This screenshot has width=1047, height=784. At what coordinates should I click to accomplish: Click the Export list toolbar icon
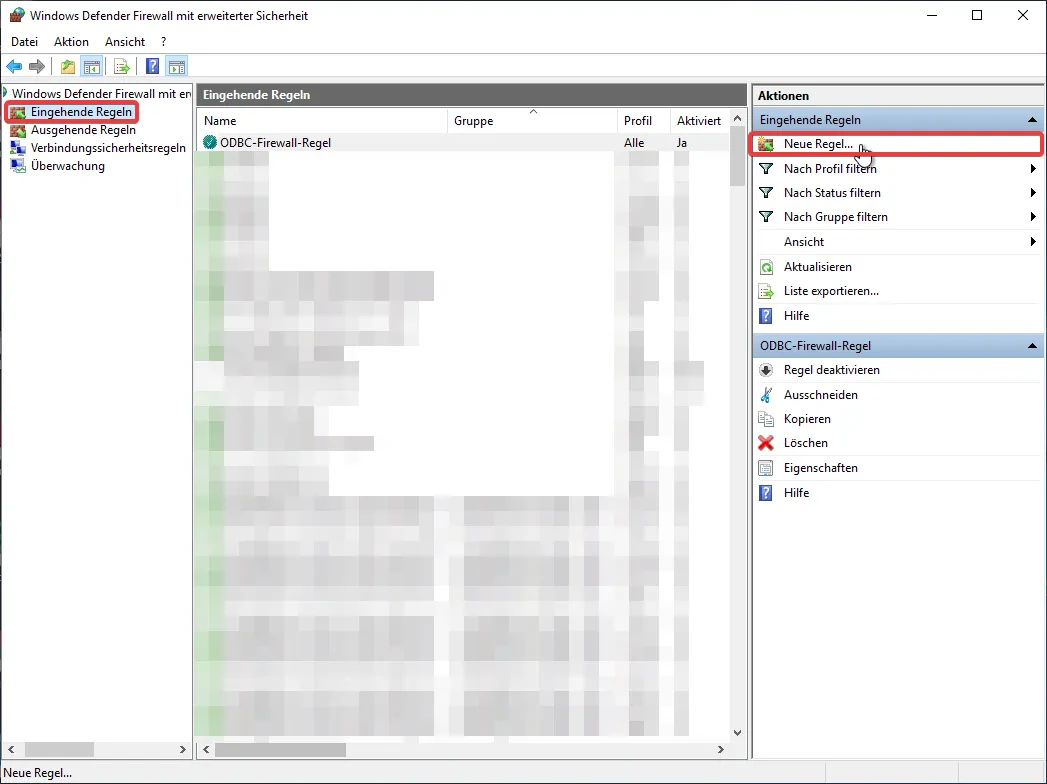(x=122, y=66)
